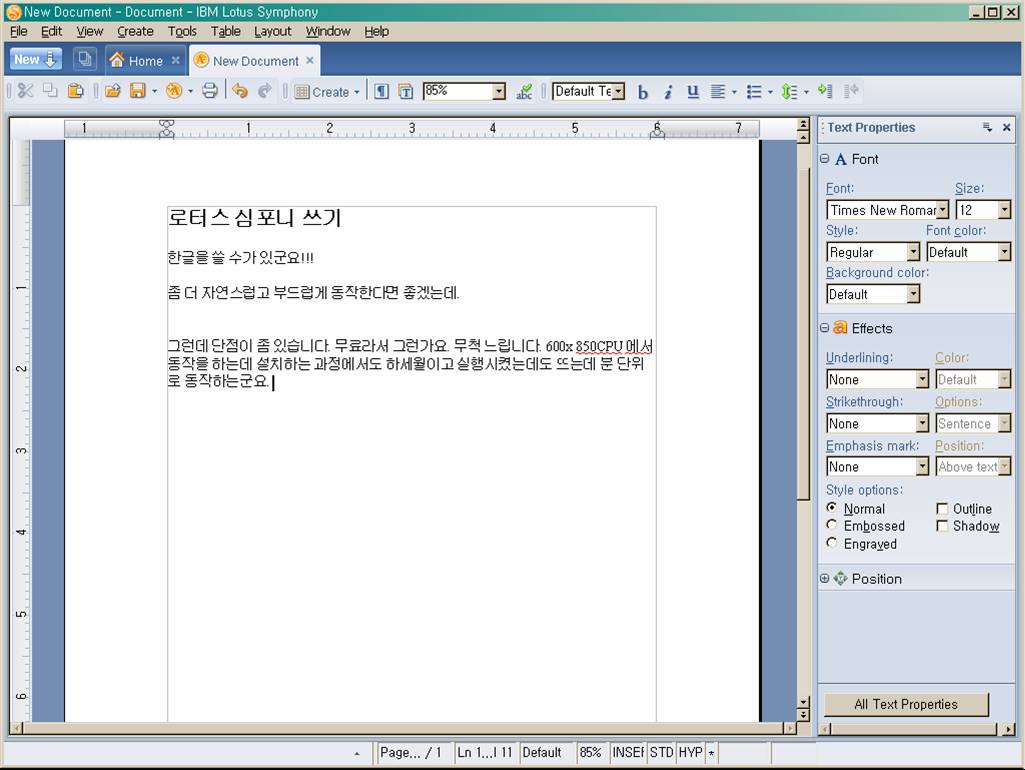1025x770 pixels.
Task: Open the Emphasis mark dropdown
Action: [x=922, y=467]
